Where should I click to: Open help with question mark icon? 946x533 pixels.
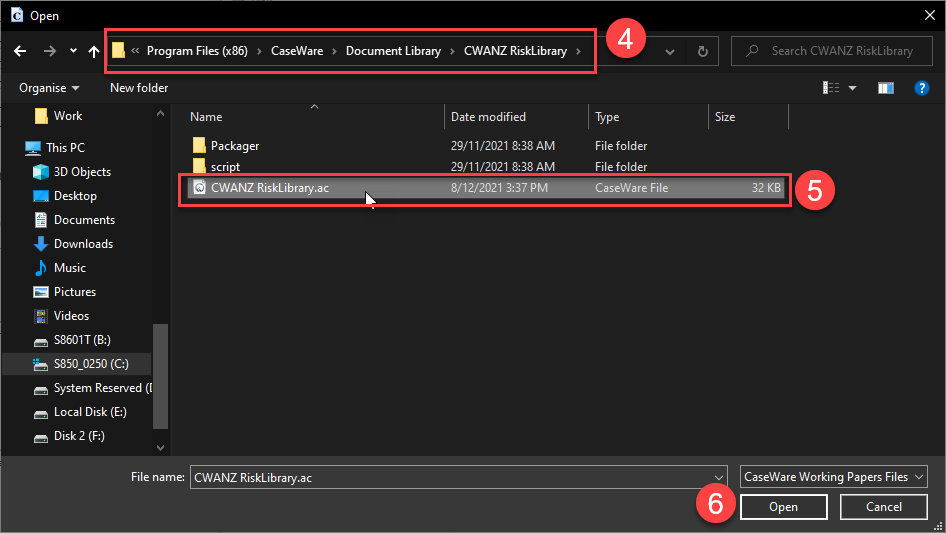tap(921, 88)
